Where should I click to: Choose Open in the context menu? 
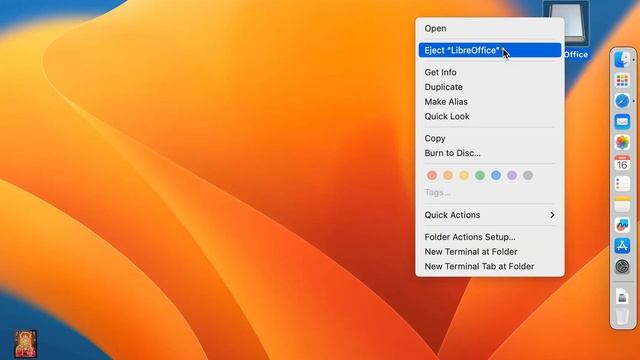490,29
